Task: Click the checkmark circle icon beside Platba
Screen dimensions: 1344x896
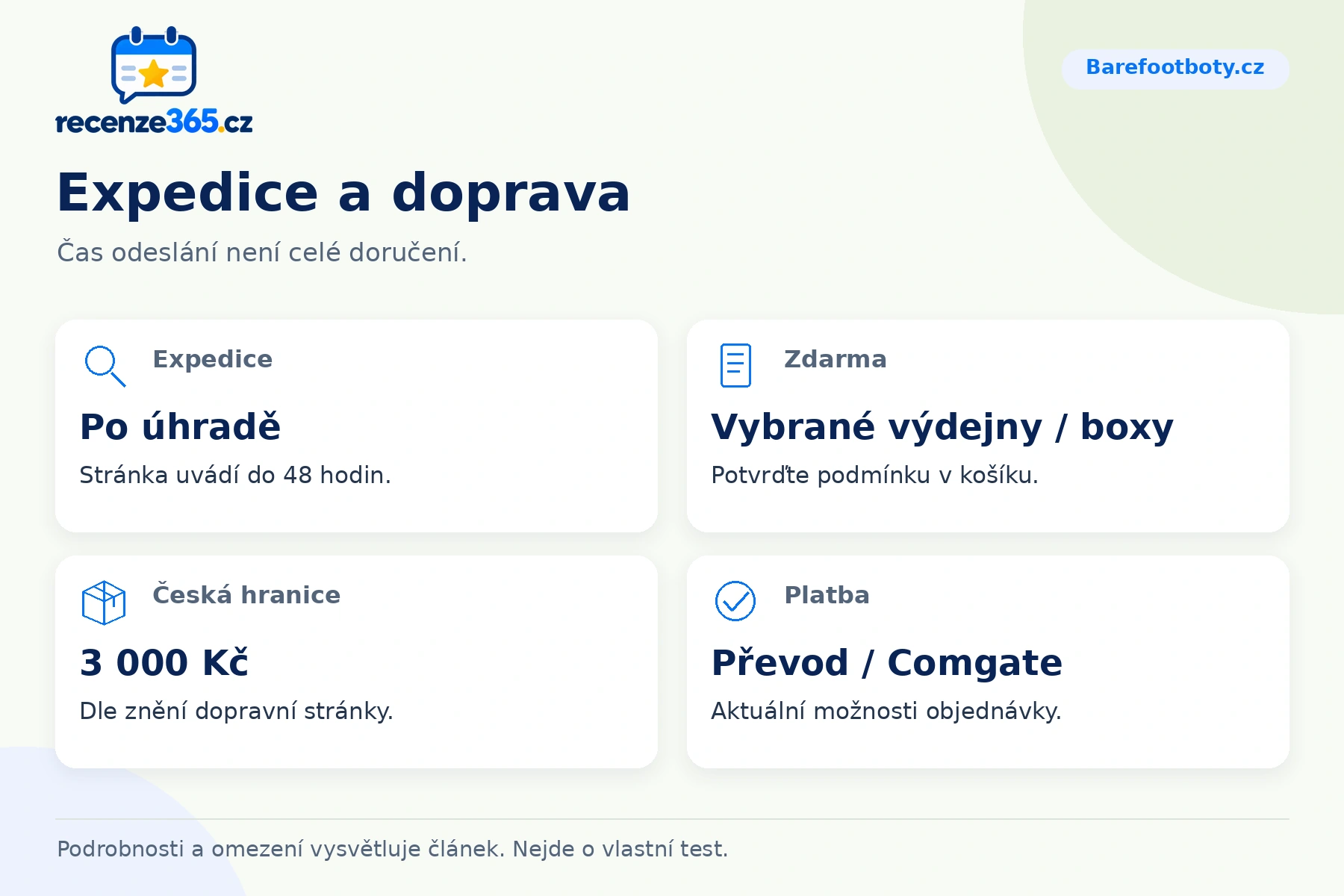Action: 735,601
